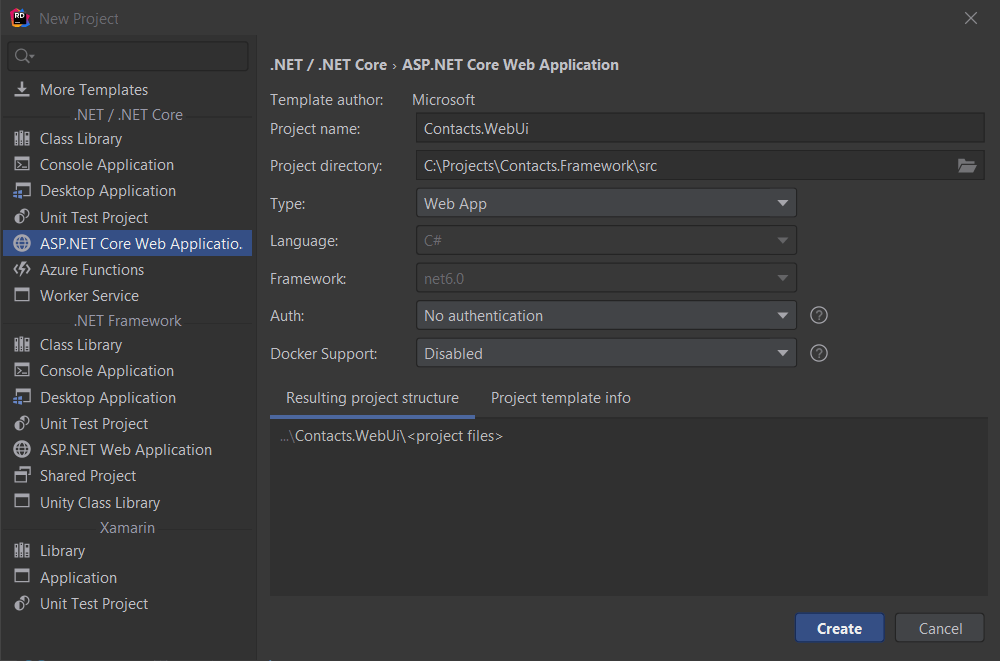Open the Language dropdown showing C#
The width and height of the screenshot is (1000, 661).
point(606,241)
